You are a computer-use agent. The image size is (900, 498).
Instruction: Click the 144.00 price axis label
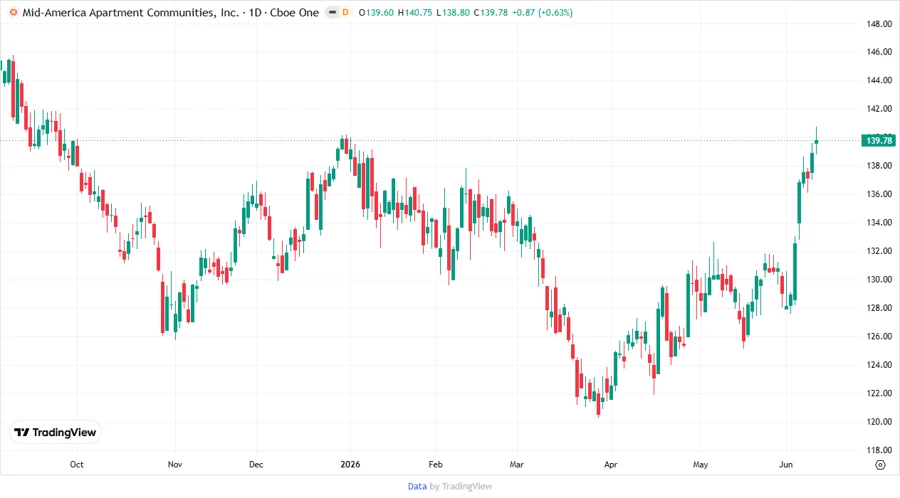pyautogui.click(x=879, y=80)
